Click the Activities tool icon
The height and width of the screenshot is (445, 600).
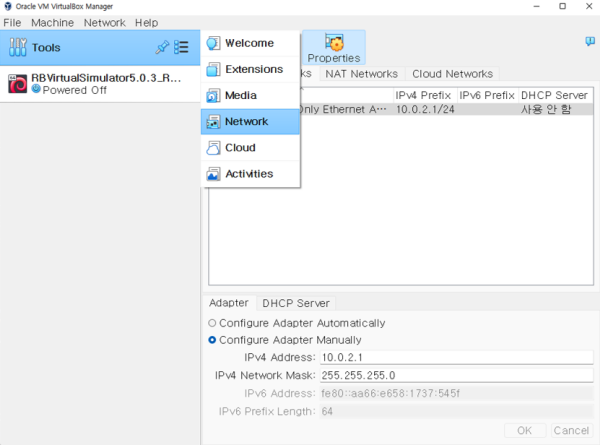(x=213, y=174)
